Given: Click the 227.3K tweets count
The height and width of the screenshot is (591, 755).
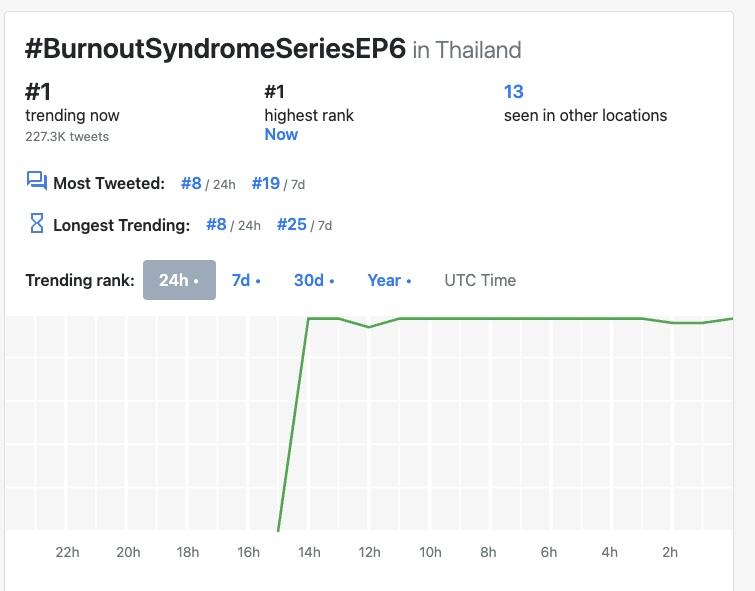Looking at the screenshot, I should [x=67, y=137].
